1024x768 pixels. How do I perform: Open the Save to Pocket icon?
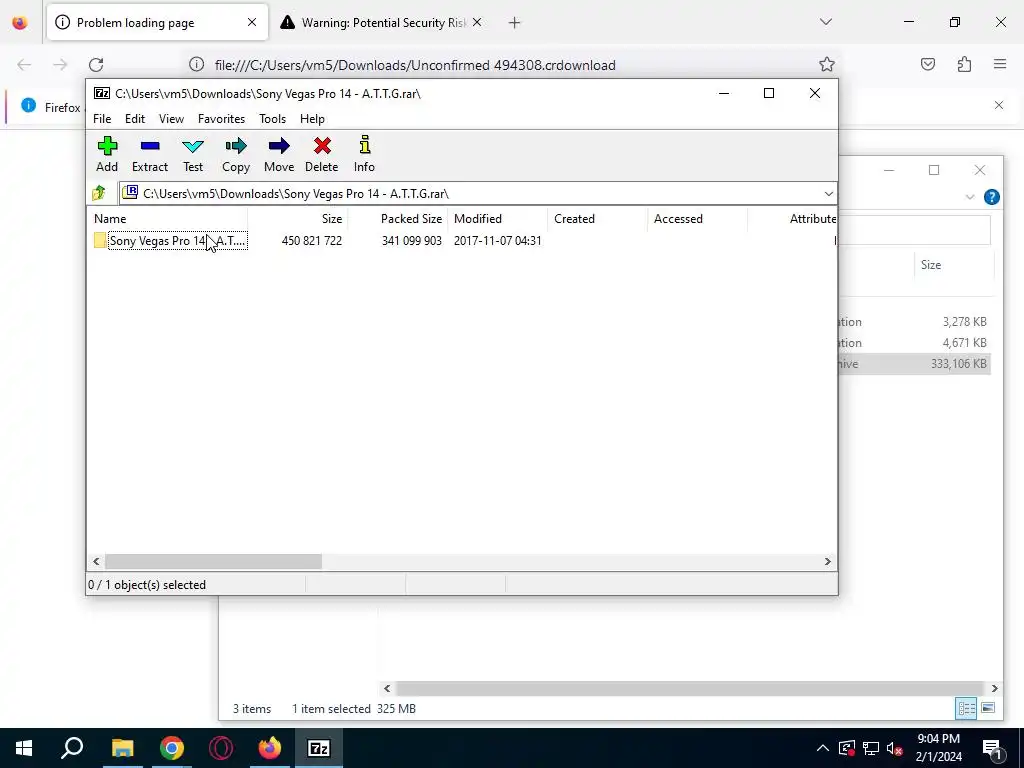927,64
